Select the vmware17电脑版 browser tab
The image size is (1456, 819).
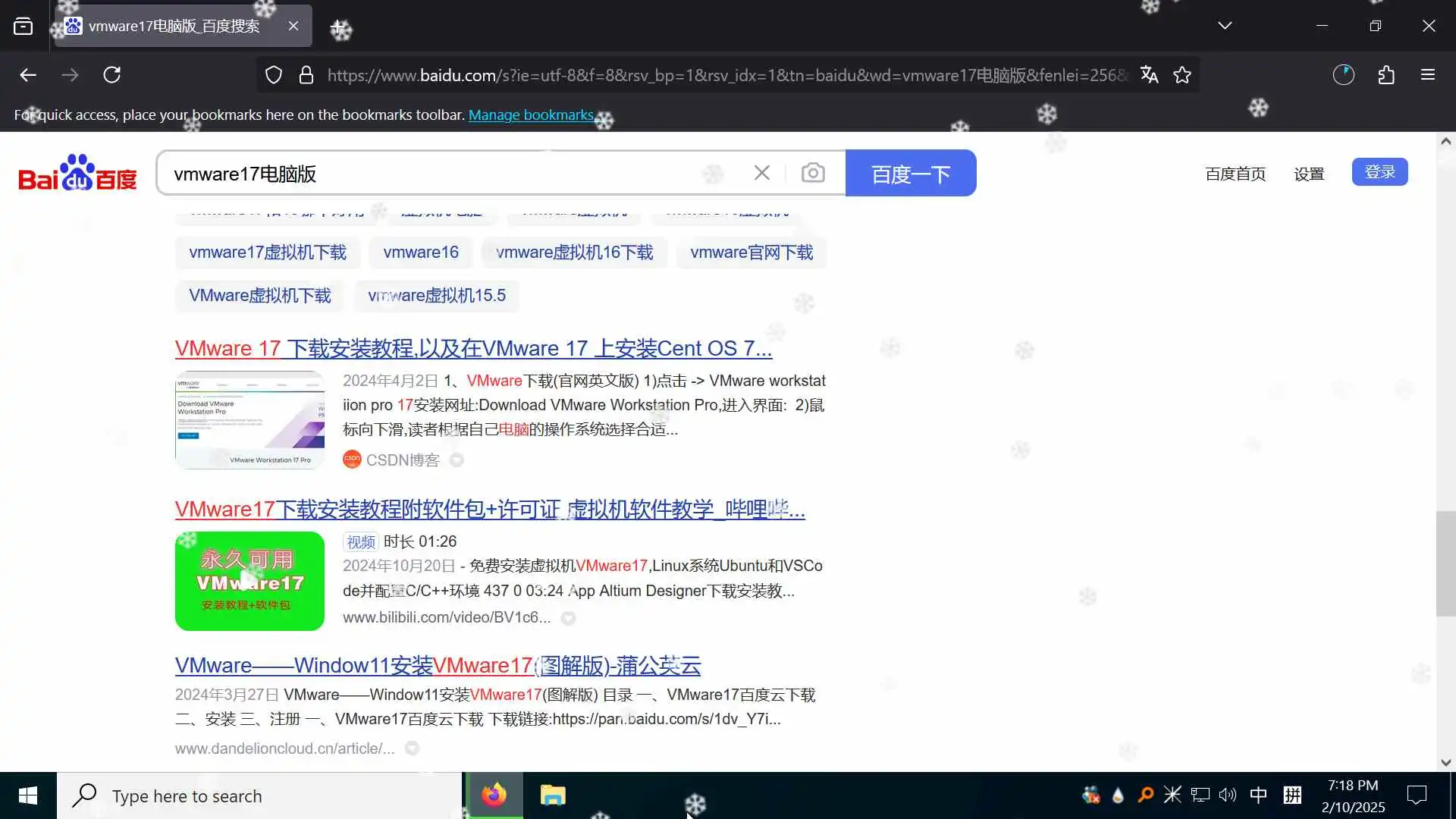point(174,27)
